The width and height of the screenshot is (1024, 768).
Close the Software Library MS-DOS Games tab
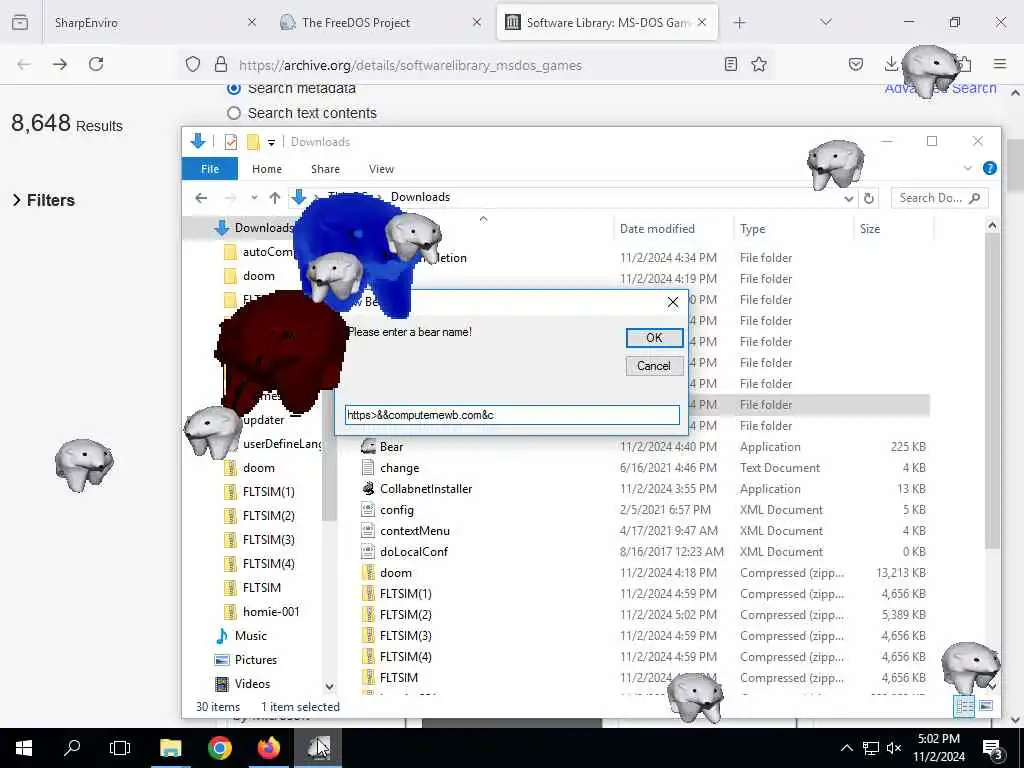click(702, 22)
